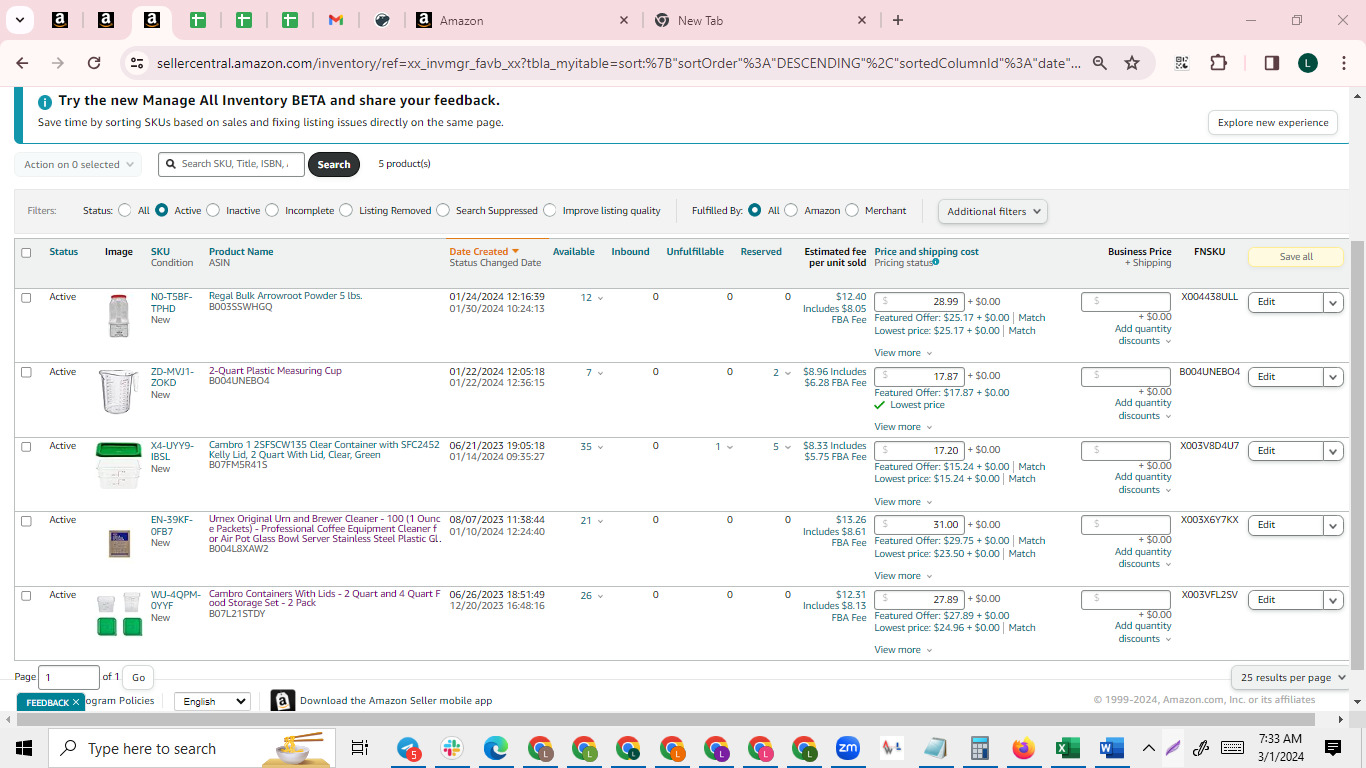The height and width of the screenshot is (768, 1366).
Task: Open Telegram from the taskbar
Action: click(409, 748)
